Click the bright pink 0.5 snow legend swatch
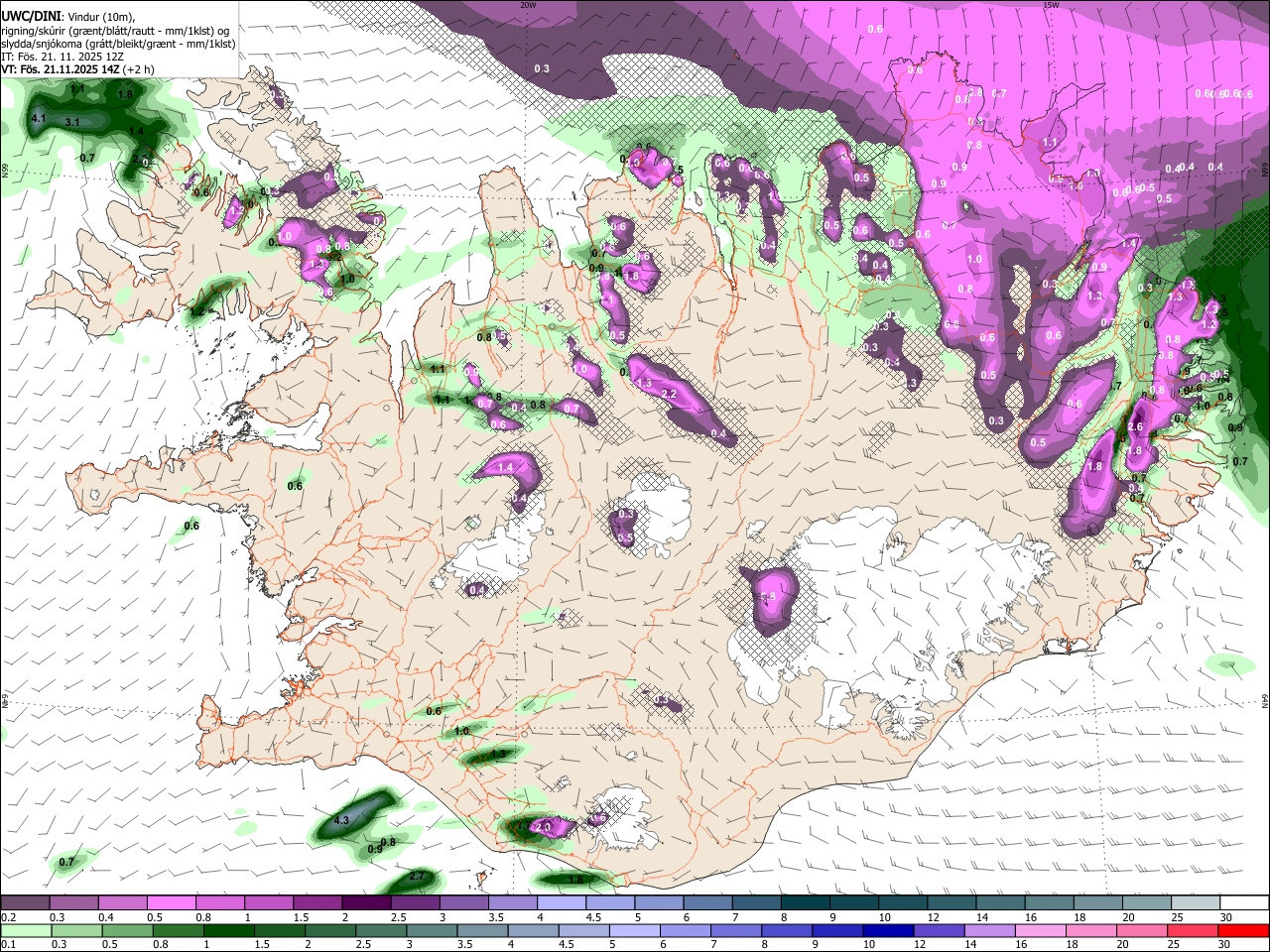This screenshot has width=1270, height=952. point(171,903)
